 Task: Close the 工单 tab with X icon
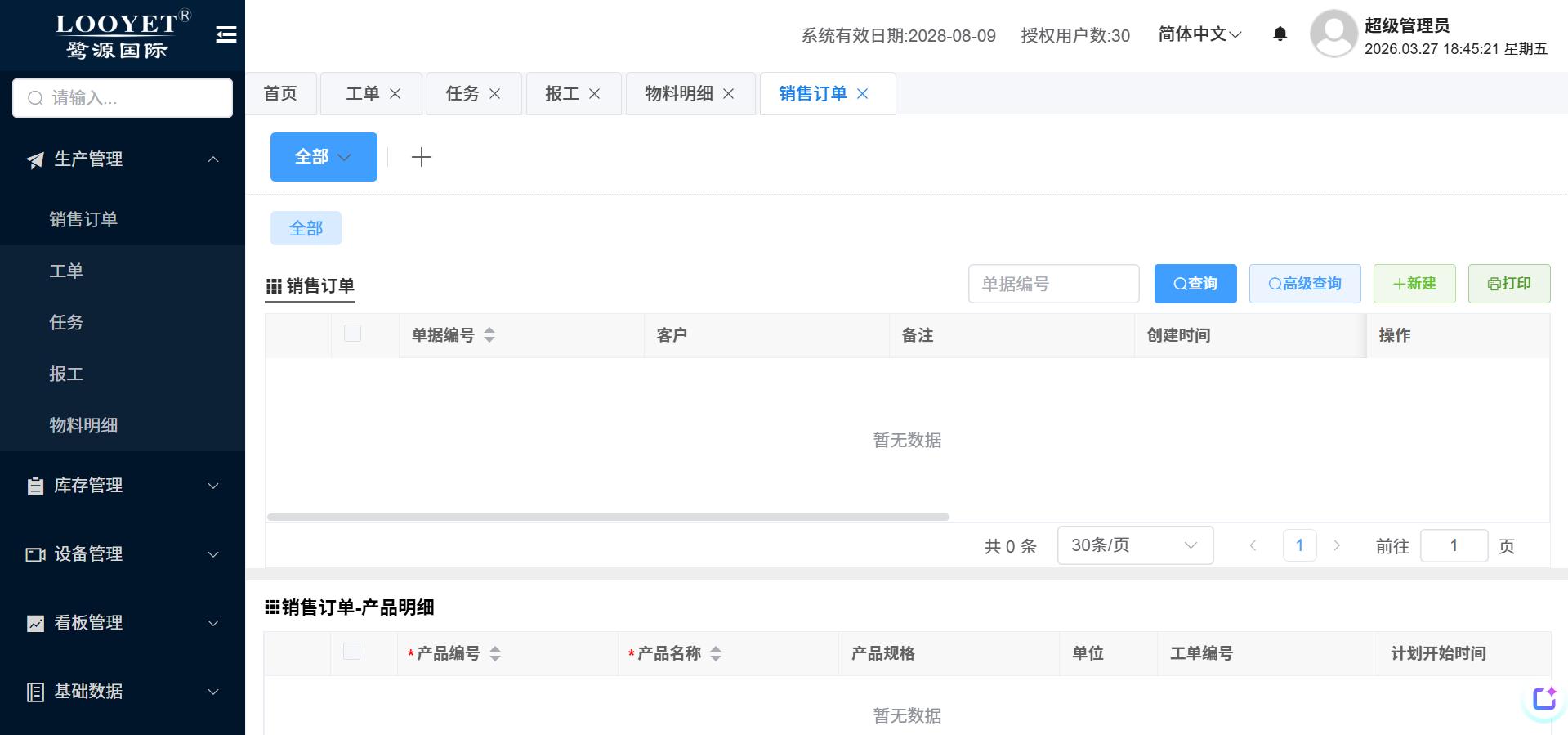[395, 94]
